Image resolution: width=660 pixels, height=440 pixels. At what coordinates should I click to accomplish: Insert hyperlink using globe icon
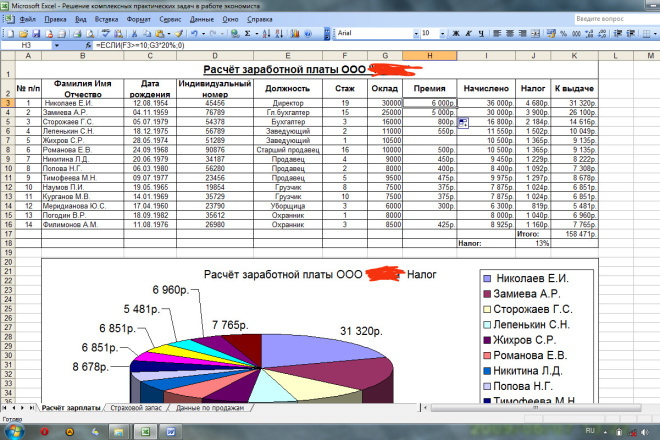click(x=234, y=34)
